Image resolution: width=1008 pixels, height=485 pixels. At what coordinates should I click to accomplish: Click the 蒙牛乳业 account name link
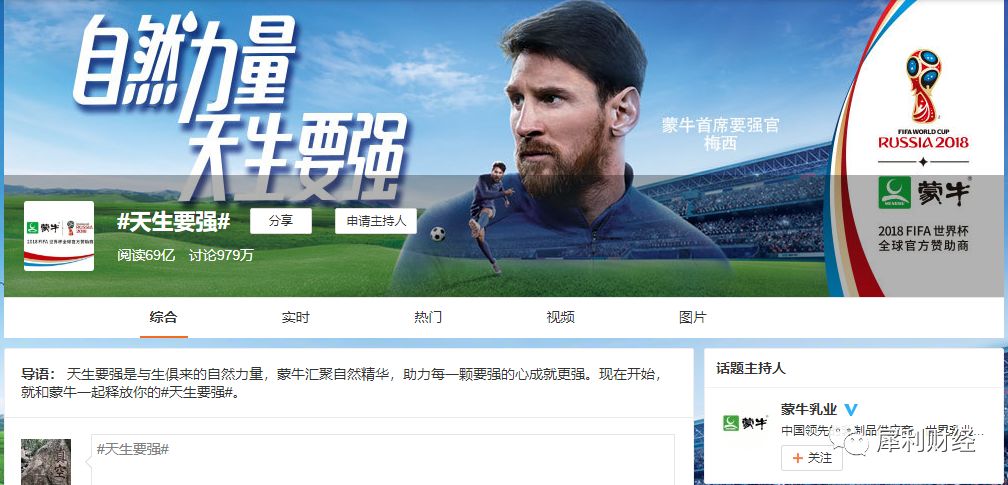click(809, 409)
